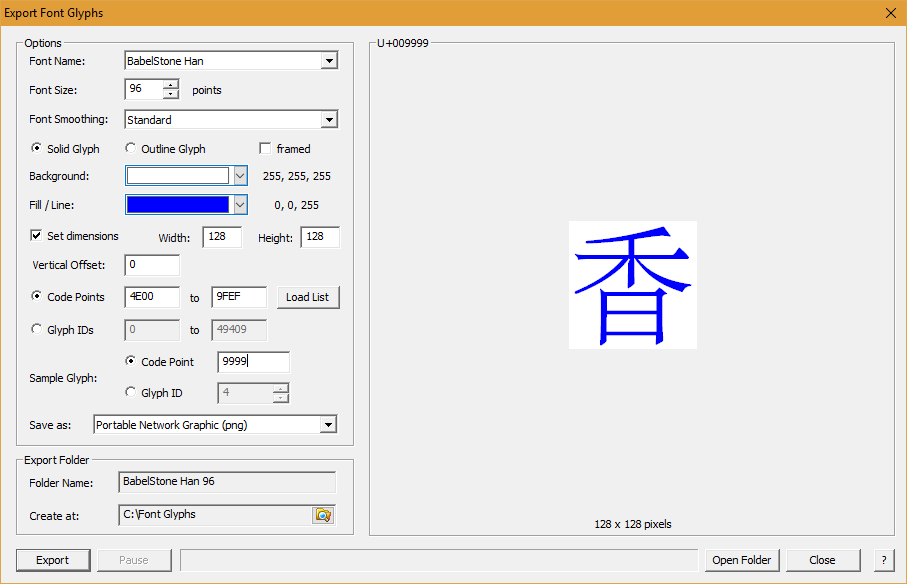The image size is (907, 584).
Task: Click the sample Code Point field 9999
Action: 253,362
